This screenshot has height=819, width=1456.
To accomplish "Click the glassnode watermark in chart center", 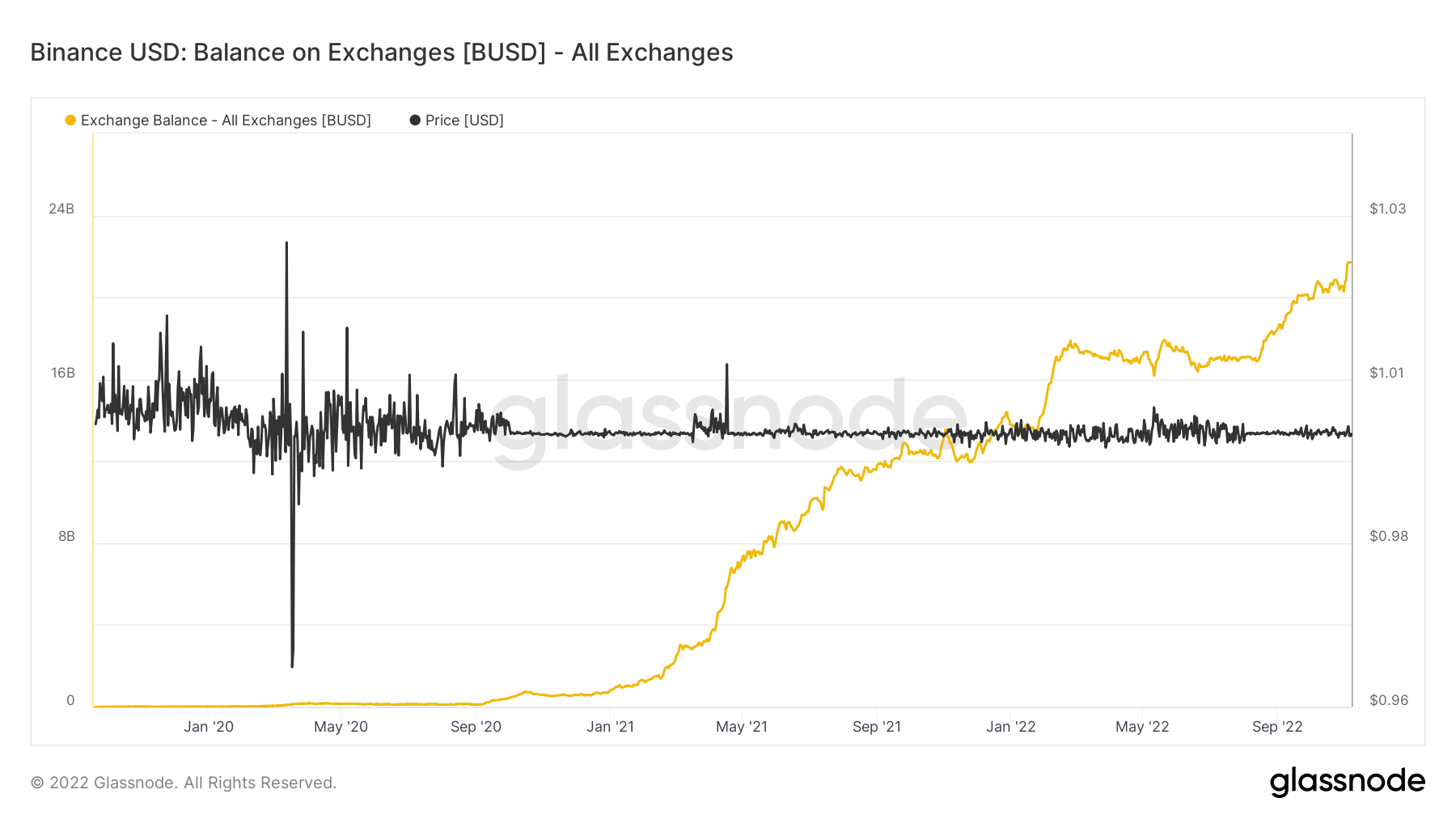I will [x=728, y=420].
